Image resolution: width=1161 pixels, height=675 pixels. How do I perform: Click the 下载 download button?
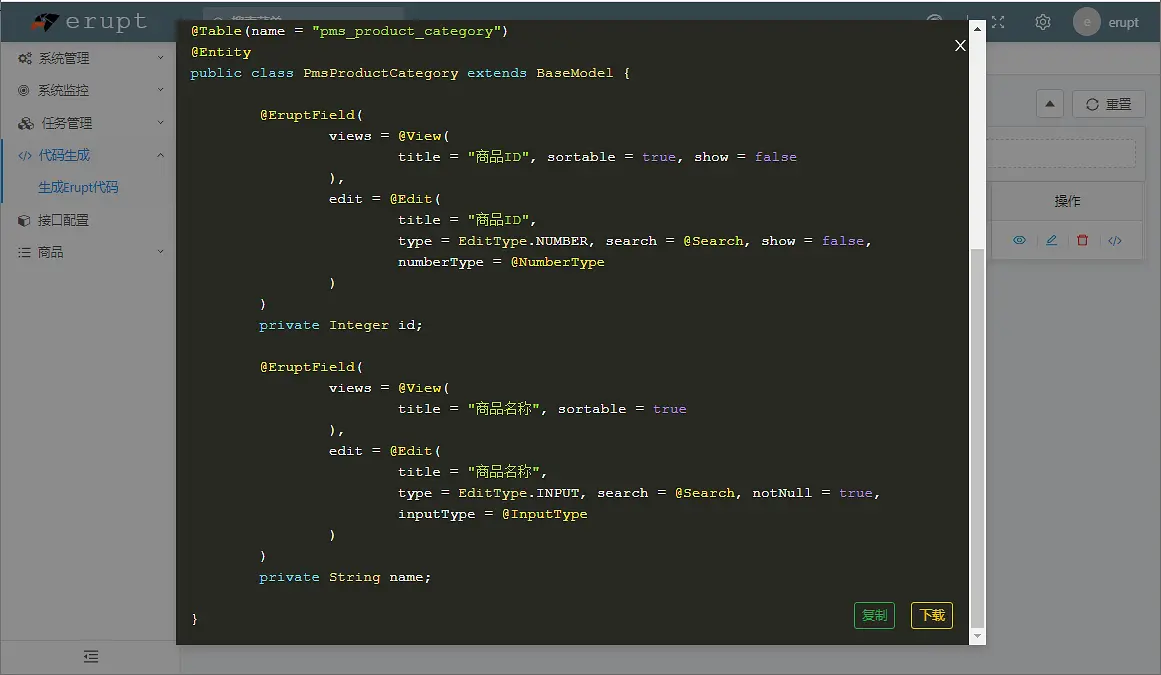932,615
